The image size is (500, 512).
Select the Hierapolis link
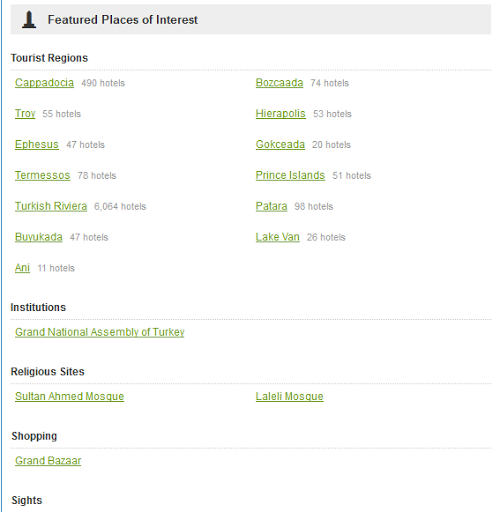tap(281, 114)
